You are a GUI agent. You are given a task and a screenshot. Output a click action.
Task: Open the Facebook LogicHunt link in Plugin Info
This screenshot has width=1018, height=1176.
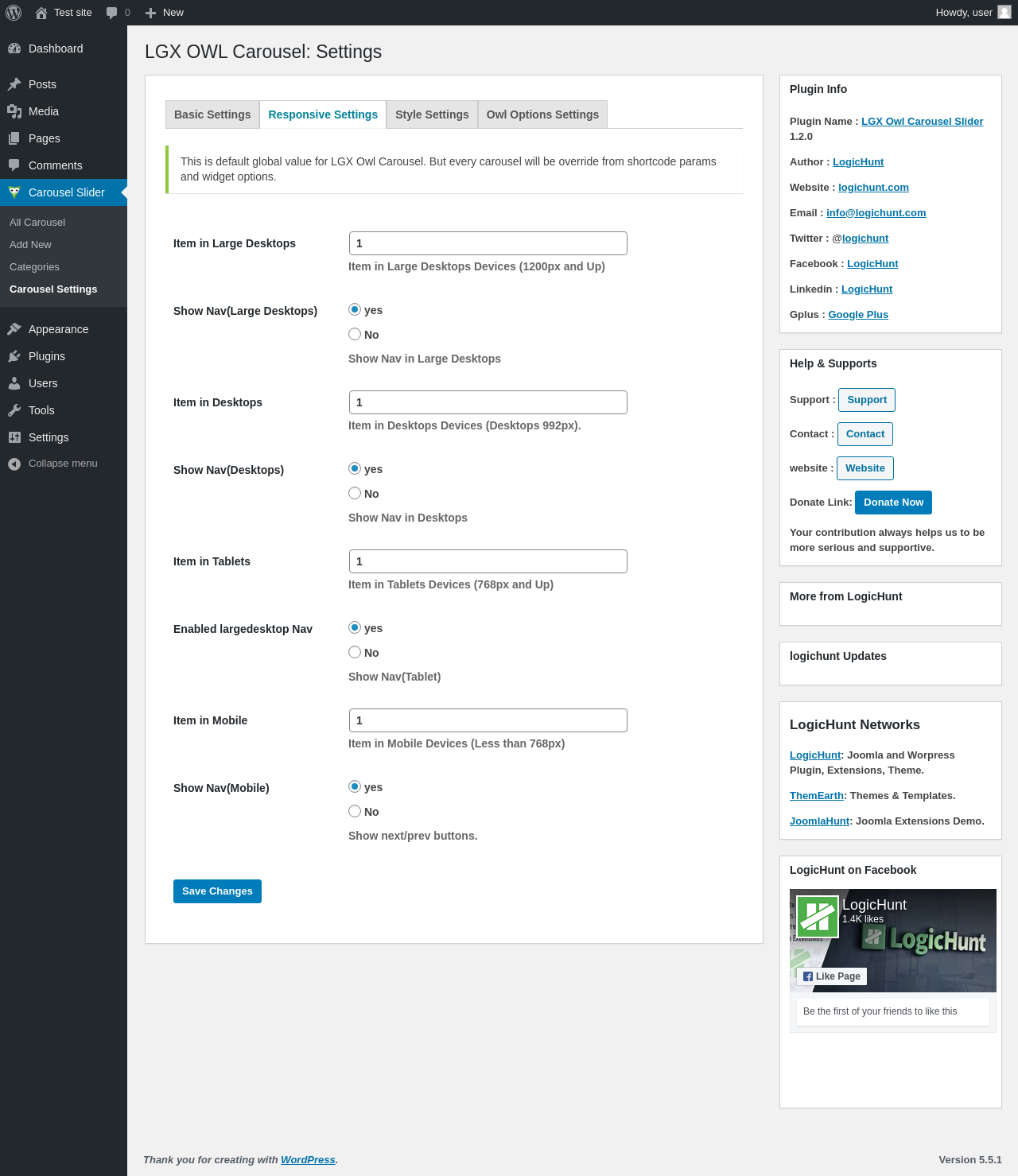tap(872, 264)
